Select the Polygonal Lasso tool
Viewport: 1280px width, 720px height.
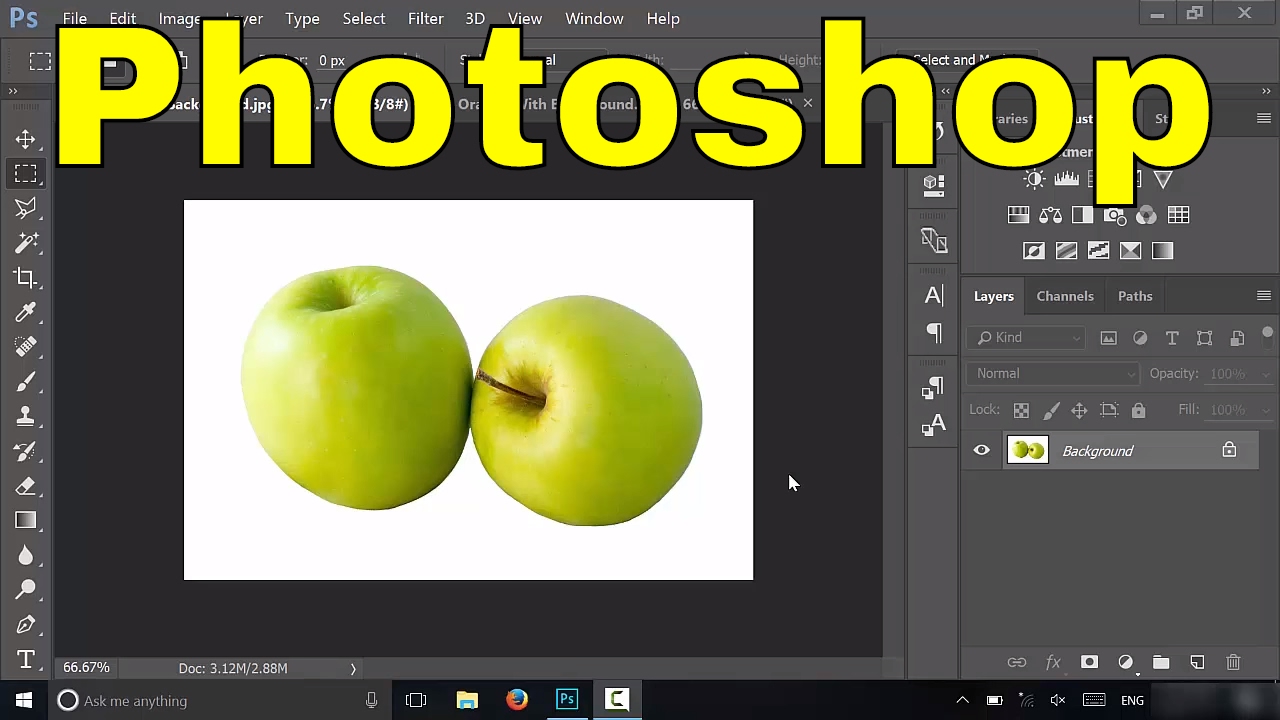pyautogui.click(x=26, y=208)
